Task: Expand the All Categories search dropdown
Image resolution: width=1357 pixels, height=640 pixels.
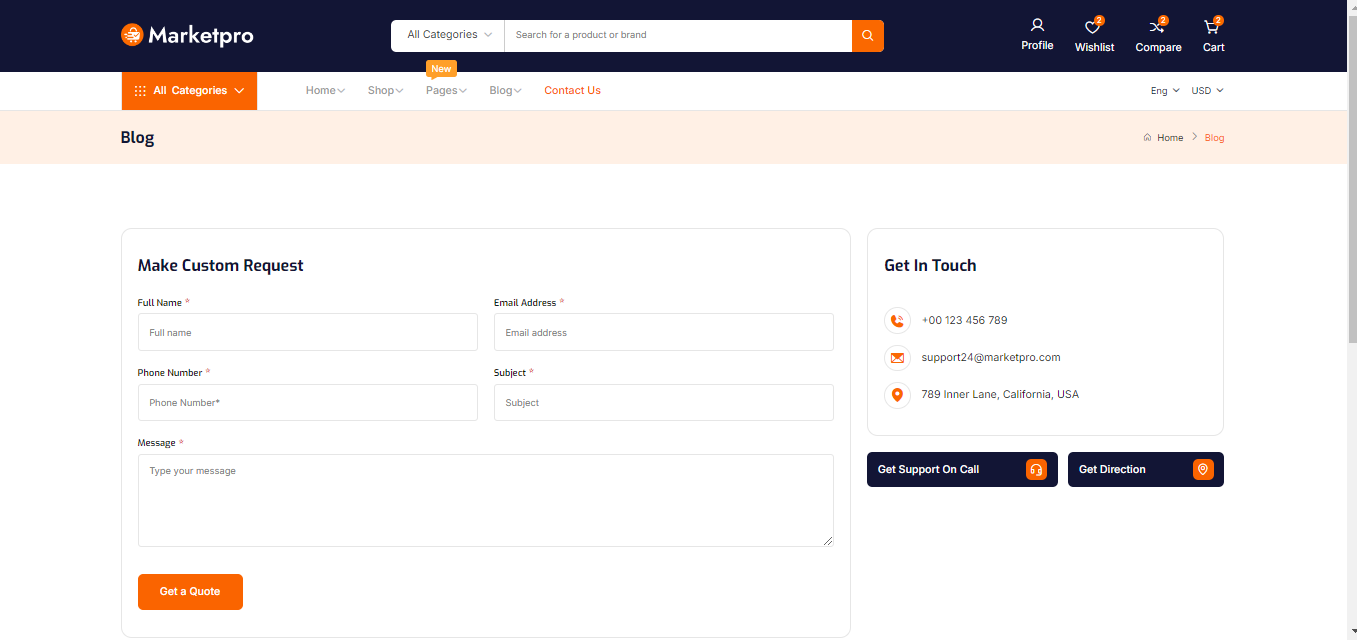Action: (449, 35)
